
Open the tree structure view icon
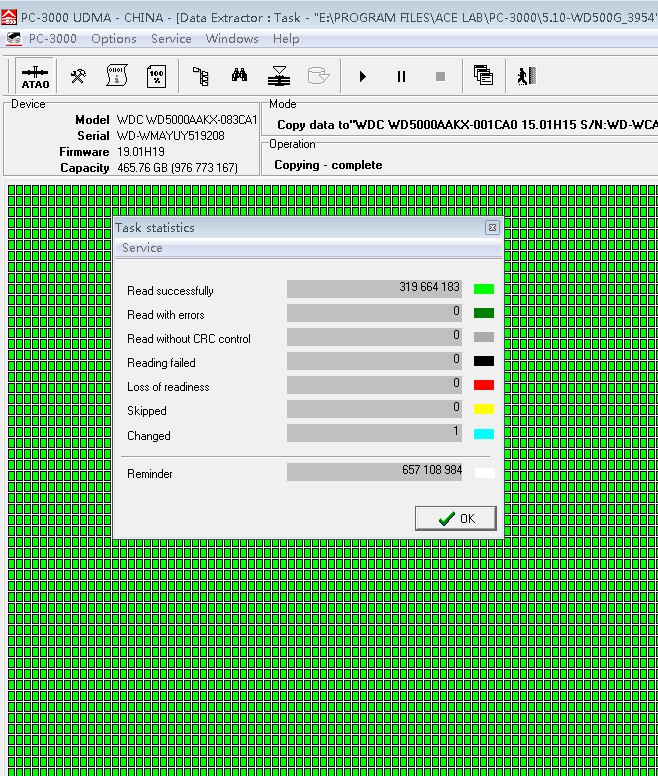point(201,77)
